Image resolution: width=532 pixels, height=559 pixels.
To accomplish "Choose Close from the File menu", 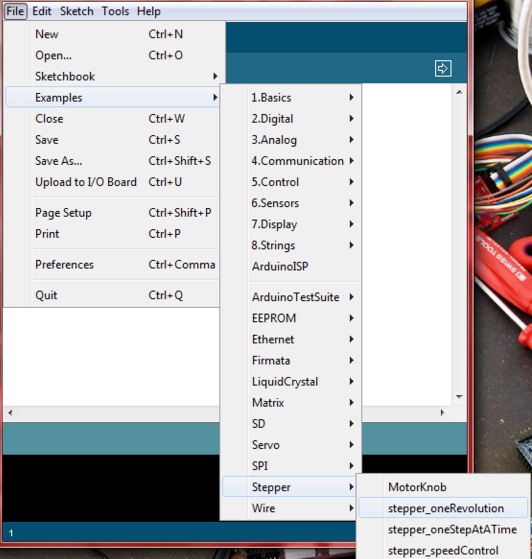I will tap(113, 118).
